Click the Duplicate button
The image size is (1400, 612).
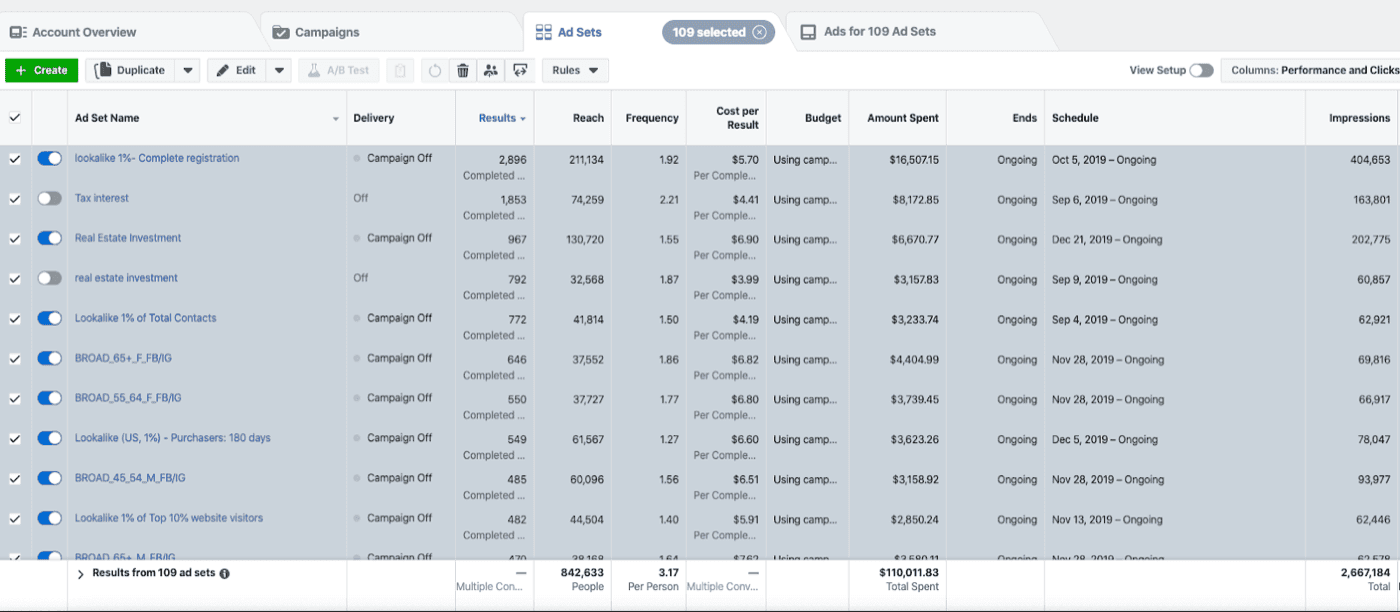131,71
